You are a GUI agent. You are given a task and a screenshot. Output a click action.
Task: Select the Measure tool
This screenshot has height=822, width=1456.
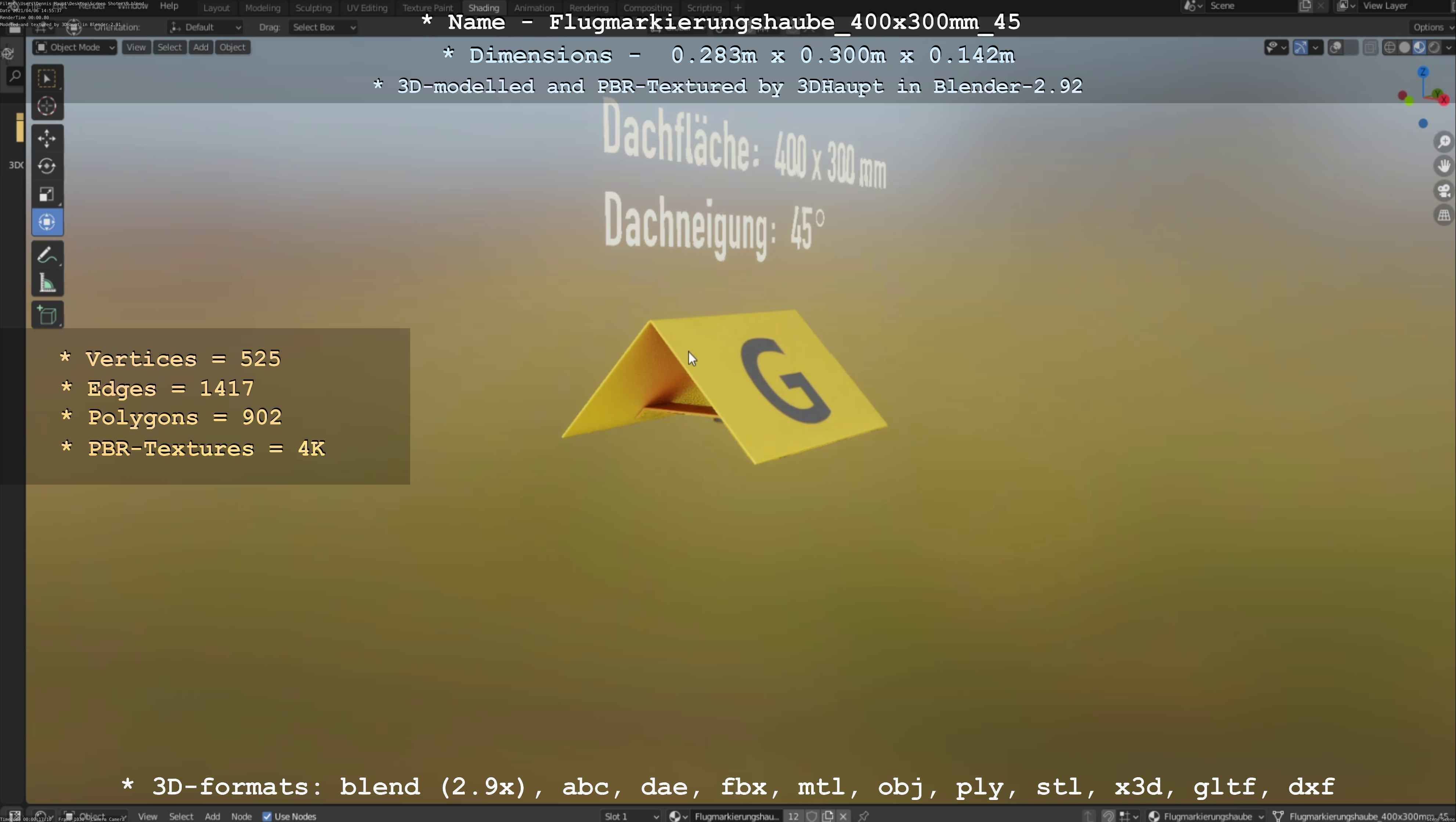pos(47,283)
